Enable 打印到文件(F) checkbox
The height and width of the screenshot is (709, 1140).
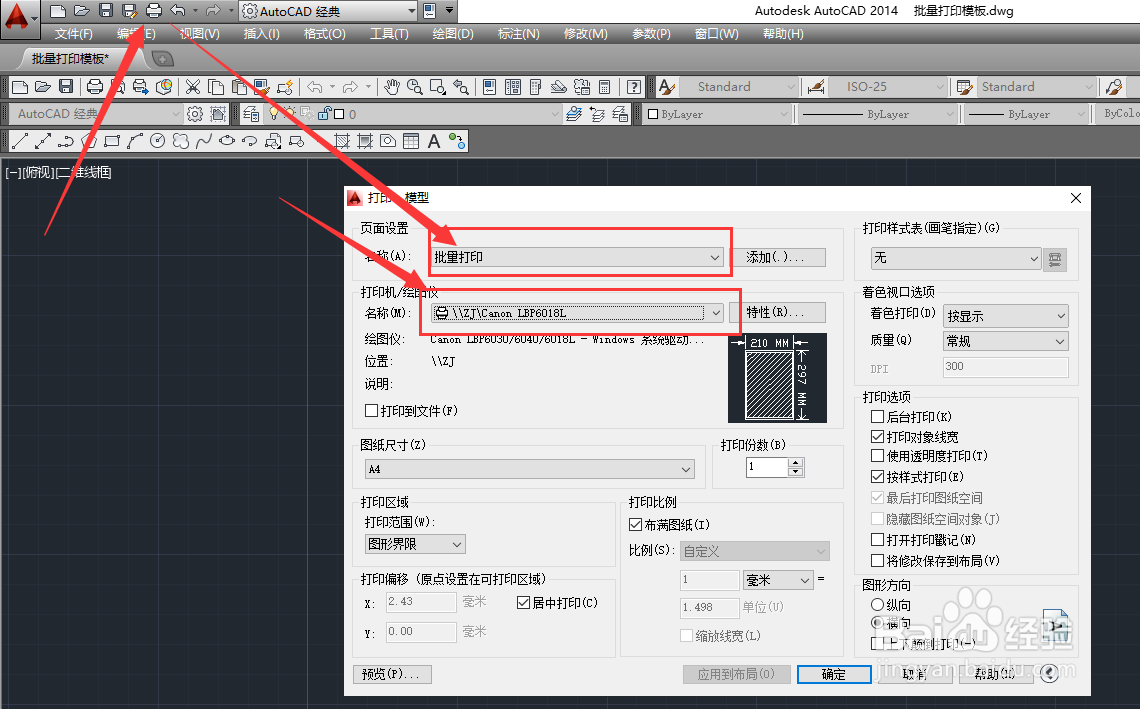point(371,411)
